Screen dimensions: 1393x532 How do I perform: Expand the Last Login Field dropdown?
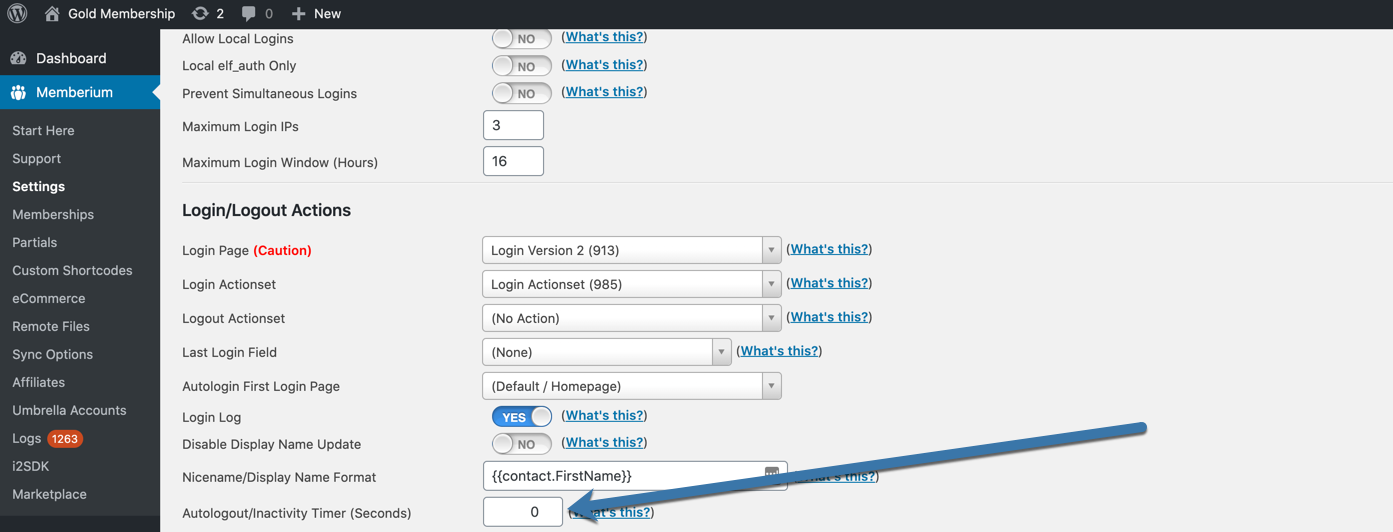click(606, 352)
